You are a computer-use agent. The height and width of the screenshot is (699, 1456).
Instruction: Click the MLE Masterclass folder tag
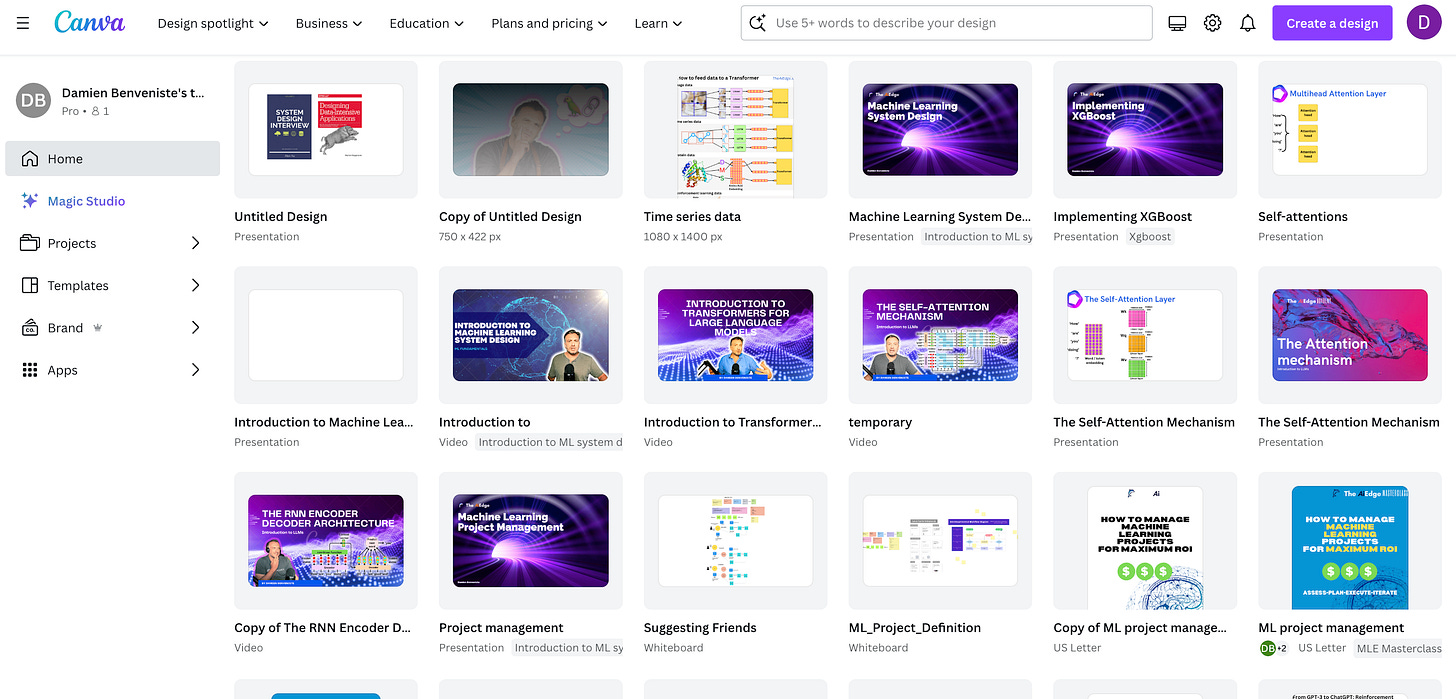[x=1399, y=648]
